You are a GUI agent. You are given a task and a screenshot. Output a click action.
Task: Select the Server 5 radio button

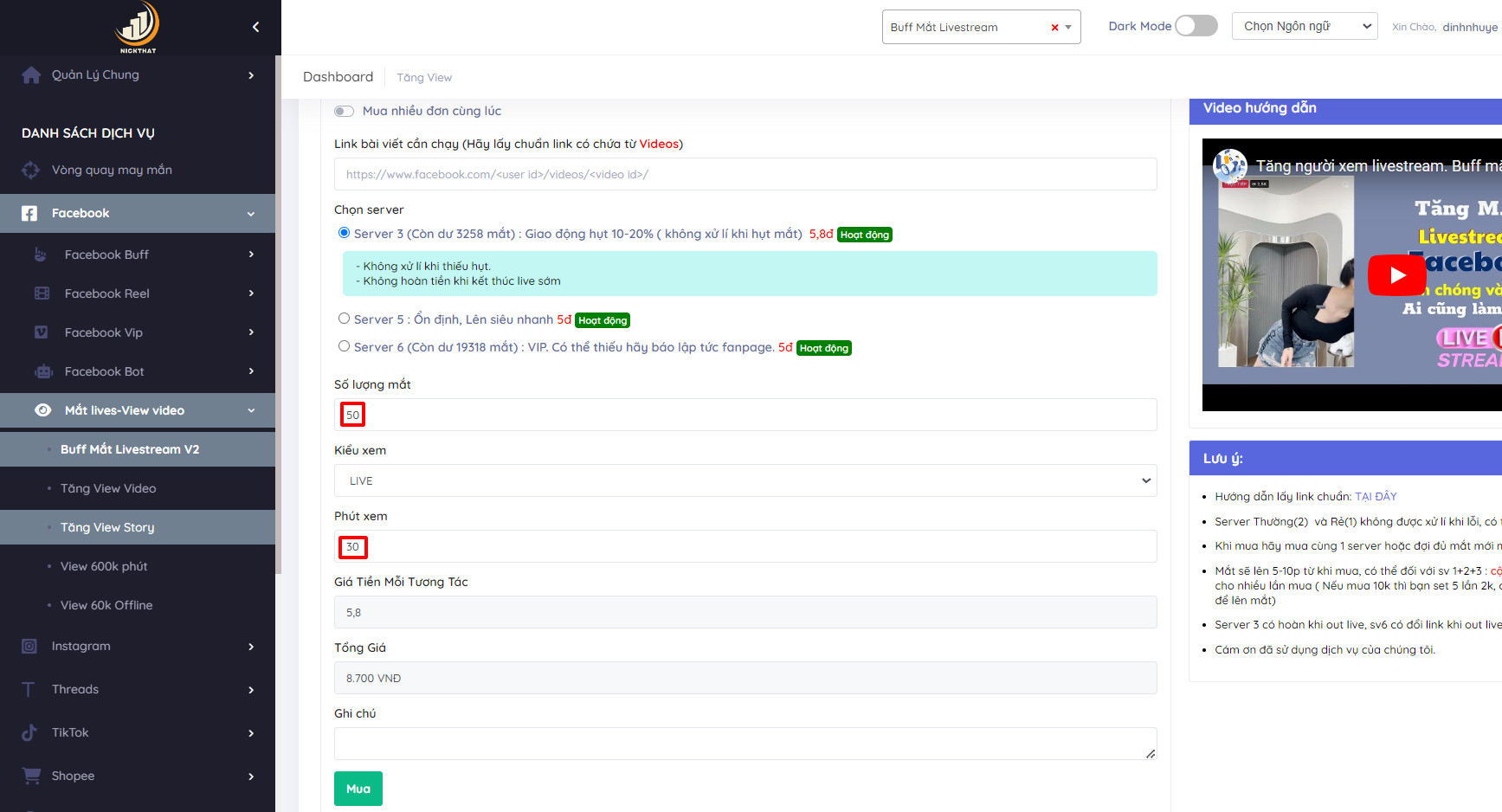[x=344, y=319]
